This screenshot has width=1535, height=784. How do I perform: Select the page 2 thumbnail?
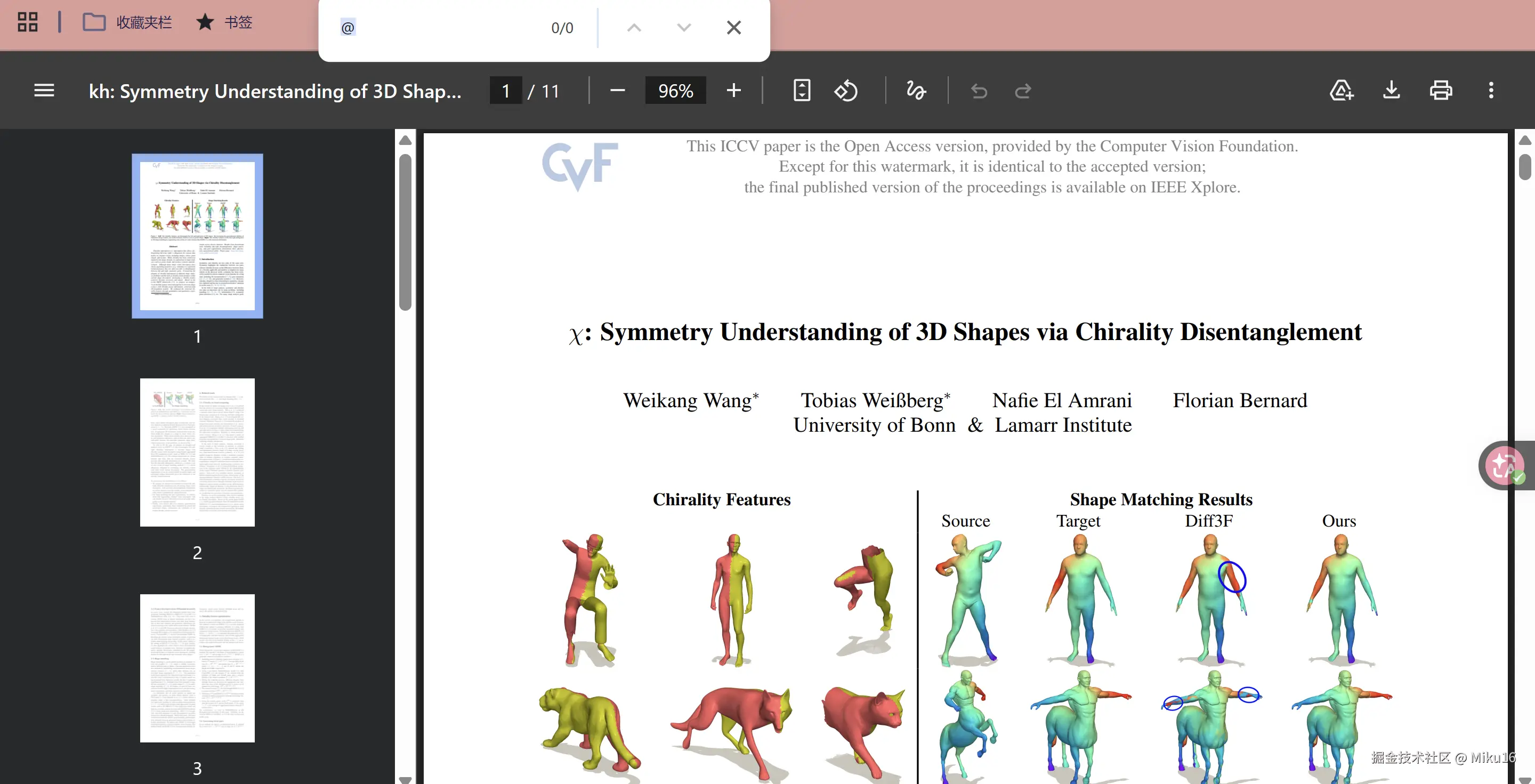coord(197,452)
